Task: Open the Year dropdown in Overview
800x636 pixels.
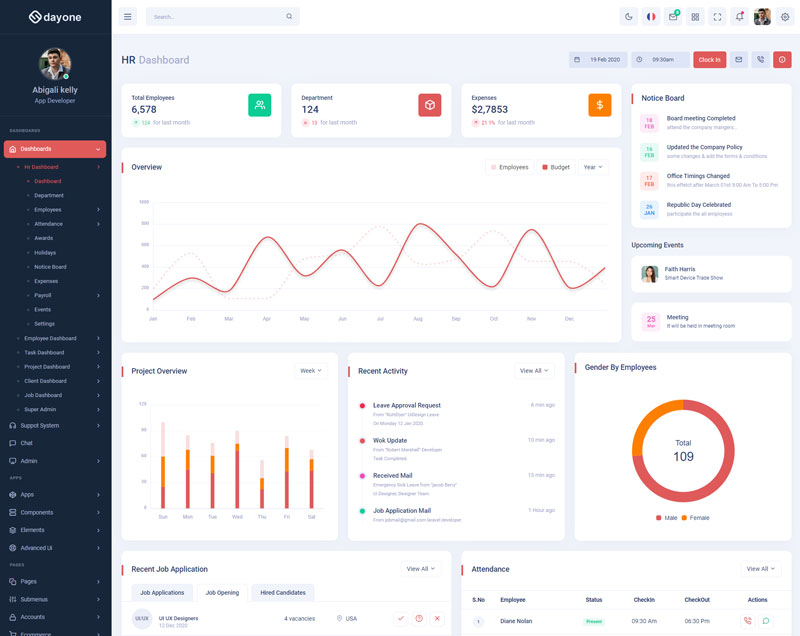Action: pyautogui.click(x=592, y=167)
